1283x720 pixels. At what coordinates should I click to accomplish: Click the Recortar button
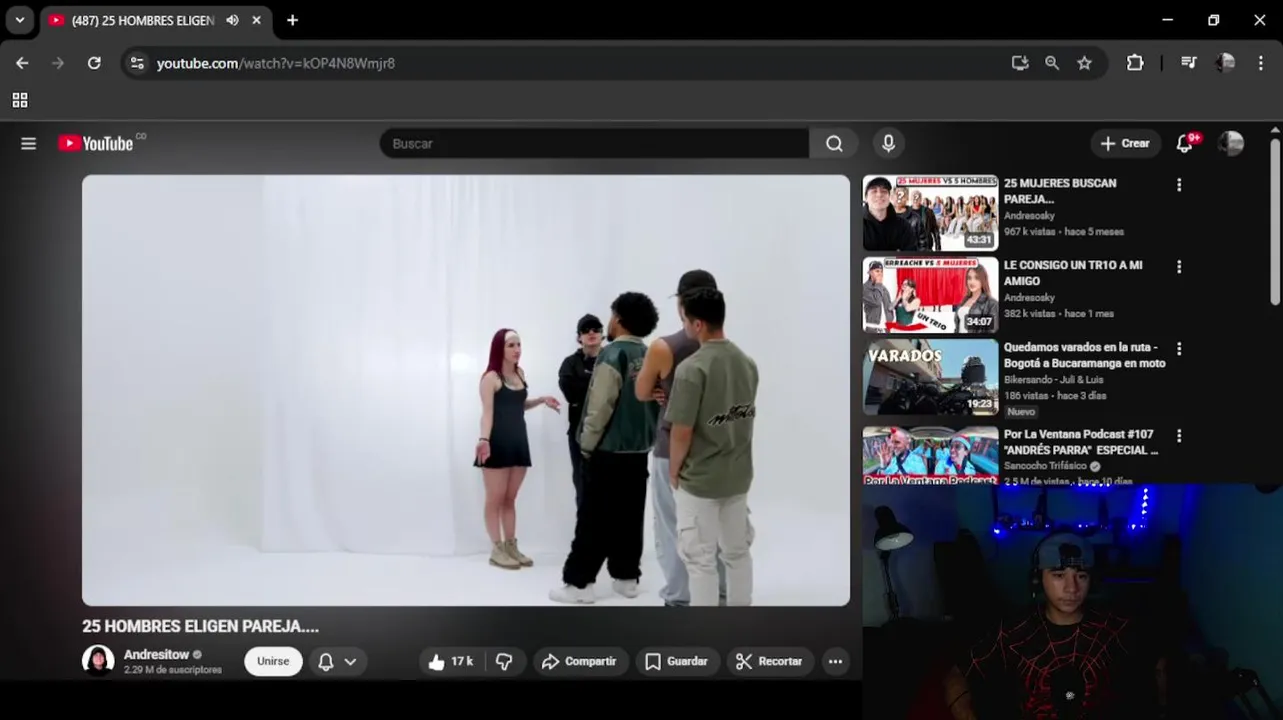[x=770, y=661]
